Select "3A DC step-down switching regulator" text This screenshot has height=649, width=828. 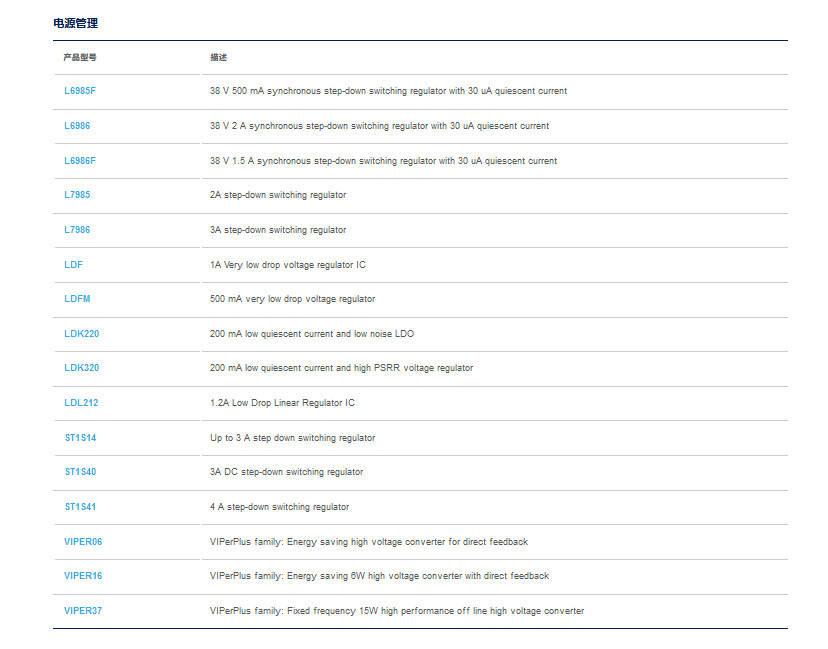coord(287,472)
